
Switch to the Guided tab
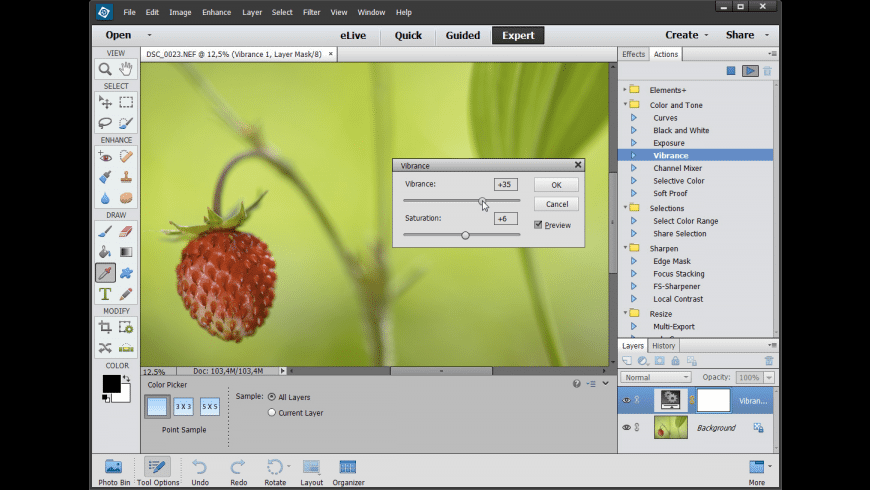coord(463,35)
